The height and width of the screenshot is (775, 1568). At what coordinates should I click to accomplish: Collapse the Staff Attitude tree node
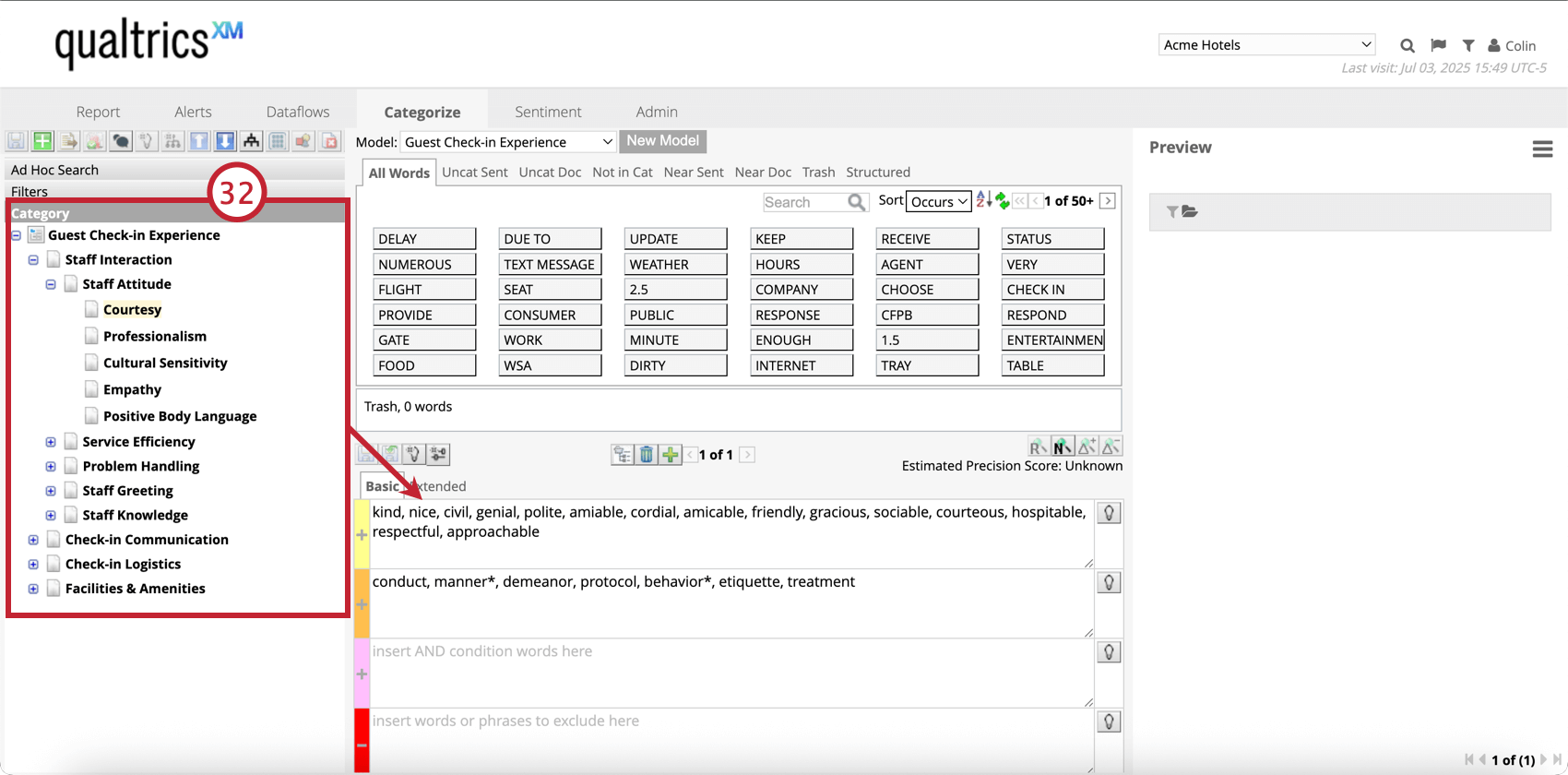coord(51,284)
